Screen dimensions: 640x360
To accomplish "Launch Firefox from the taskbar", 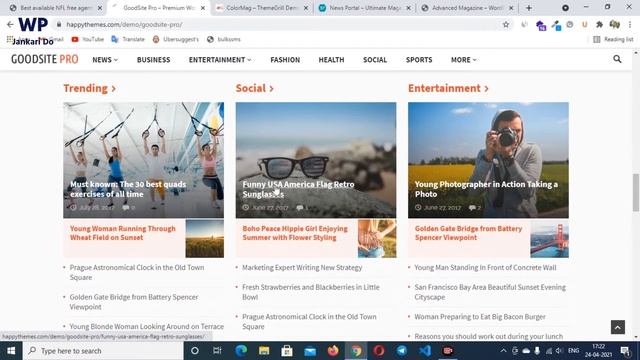I will pyautogui.click(x=333, y=351).
